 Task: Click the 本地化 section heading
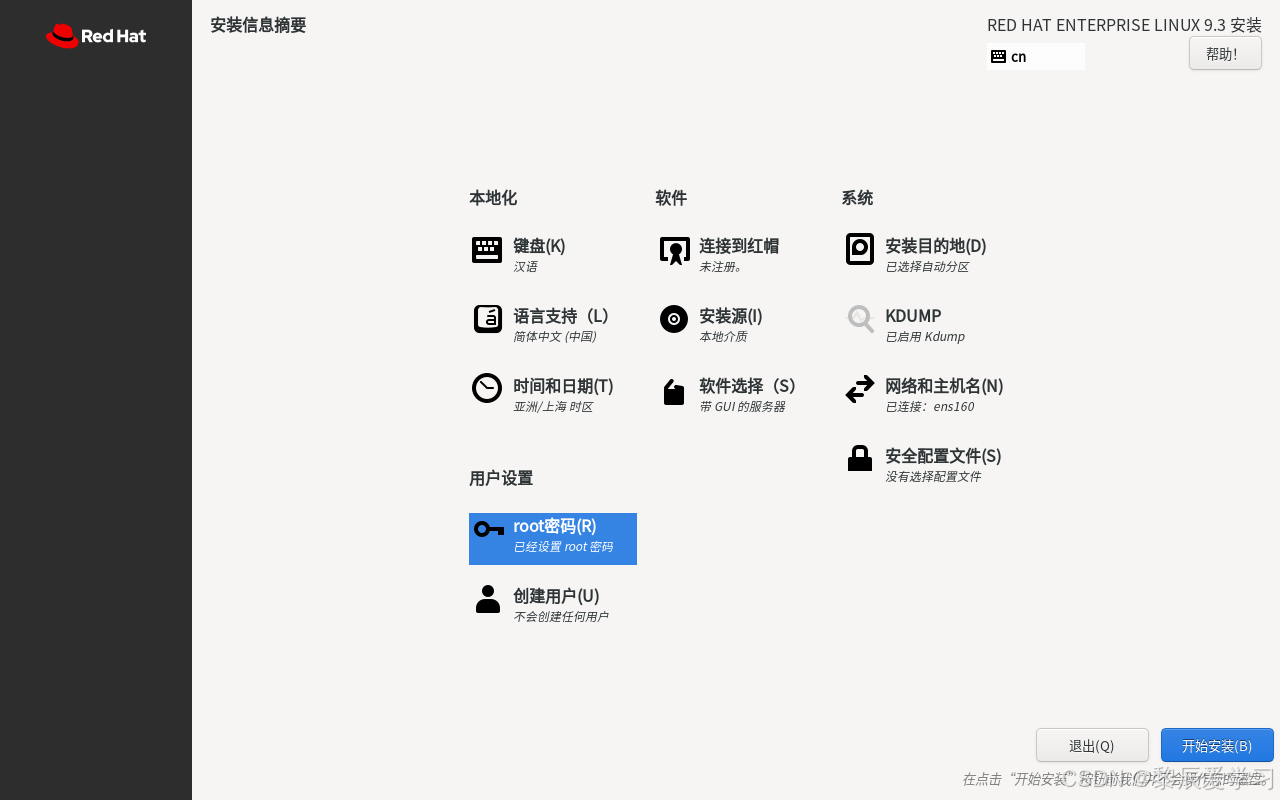click(x=493, y=198)
